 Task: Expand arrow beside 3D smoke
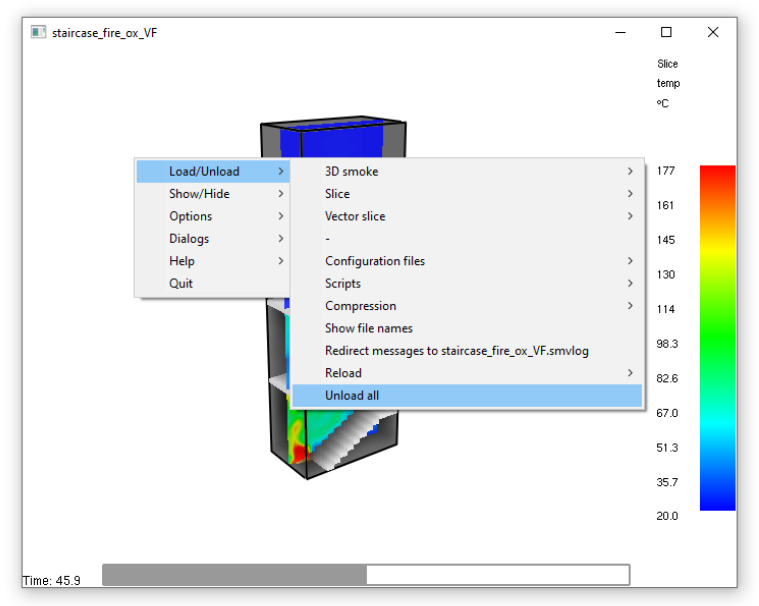click(x=630, y=171)
